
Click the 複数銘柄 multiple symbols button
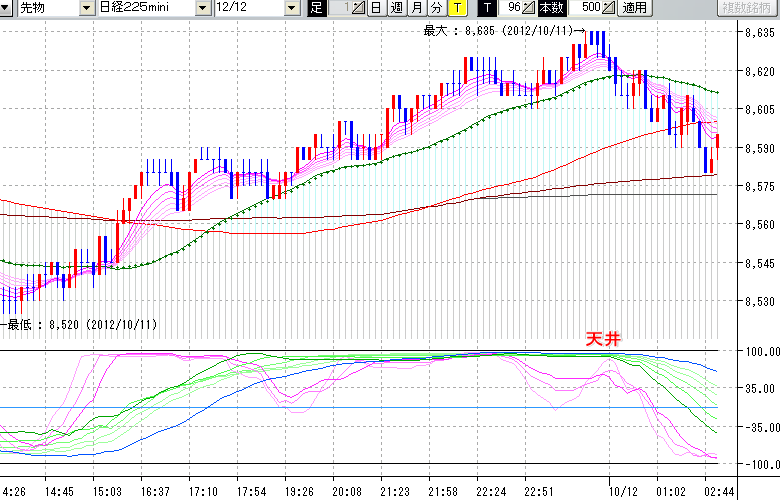748,8
